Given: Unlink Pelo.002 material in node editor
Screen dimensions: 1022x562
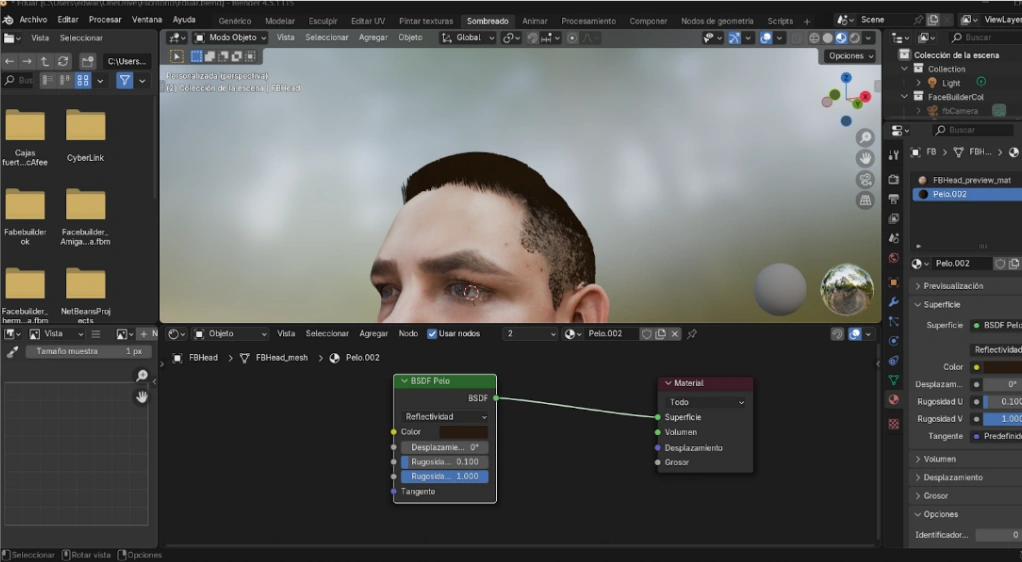Looking at the screenshot, I should coord(675,334).
